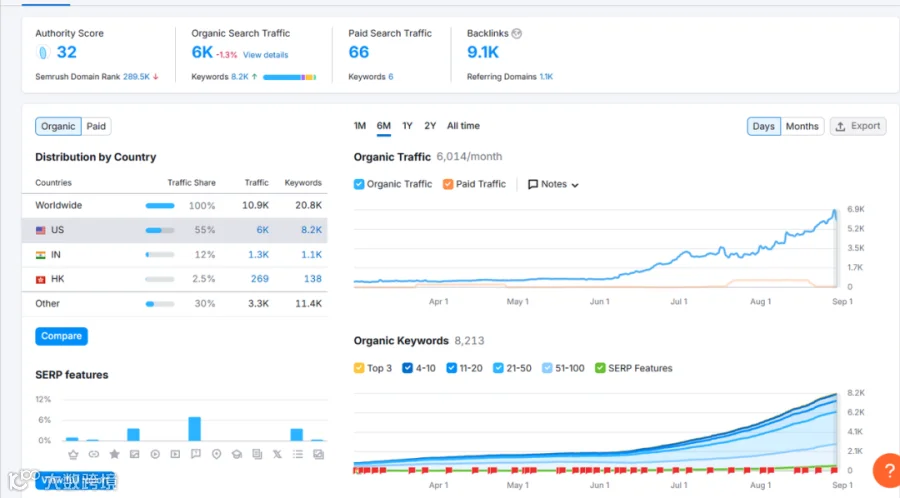Viewport: 900px width, 498px height.
Task: Select the chain link sitelinks SERP icon
Action: (x=94, y=454)
